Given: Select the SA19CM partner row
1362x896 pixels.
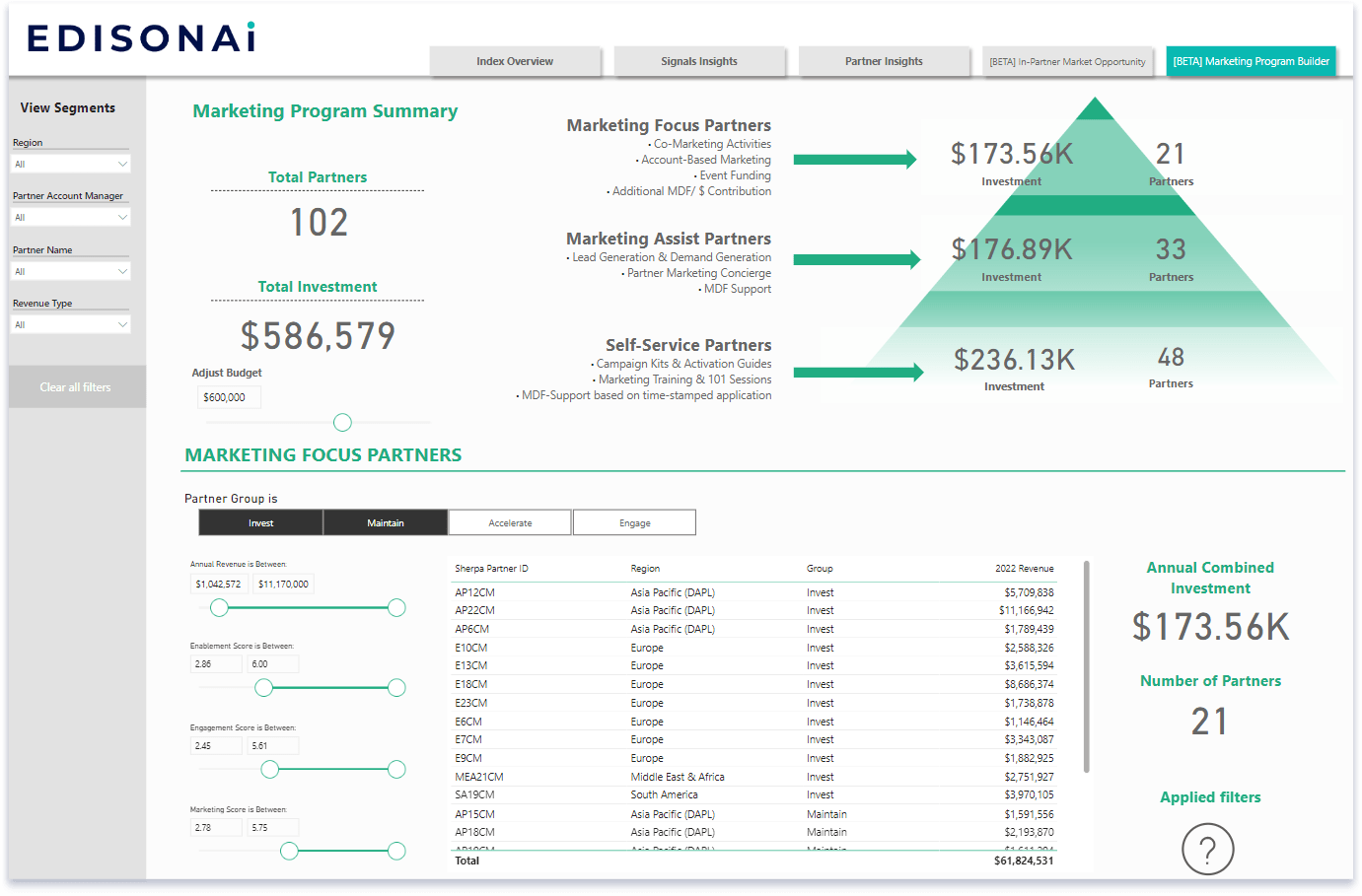Looking at the screenshot, I should [753, 794].
